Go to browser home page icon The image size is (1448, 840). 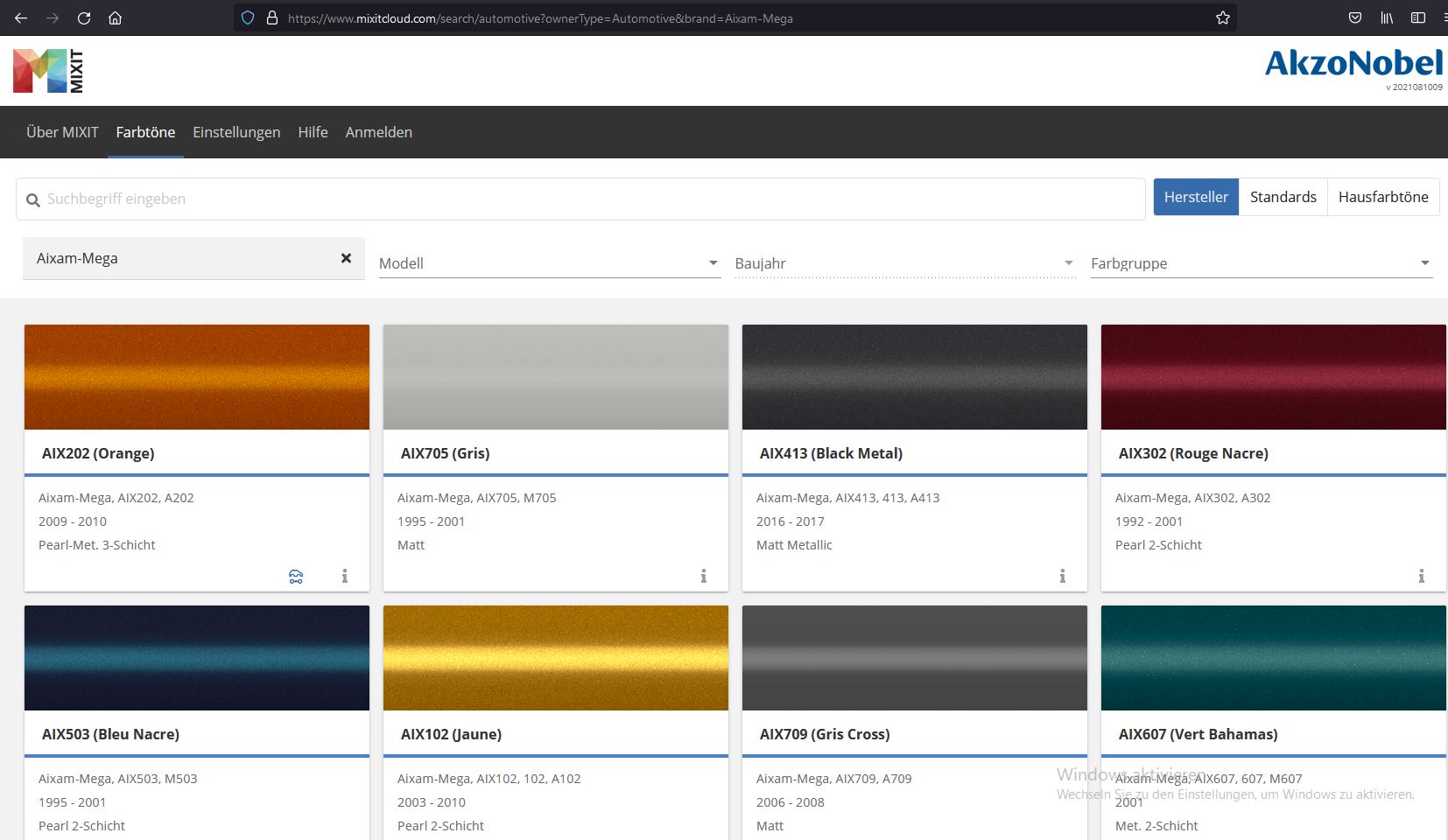115,17
